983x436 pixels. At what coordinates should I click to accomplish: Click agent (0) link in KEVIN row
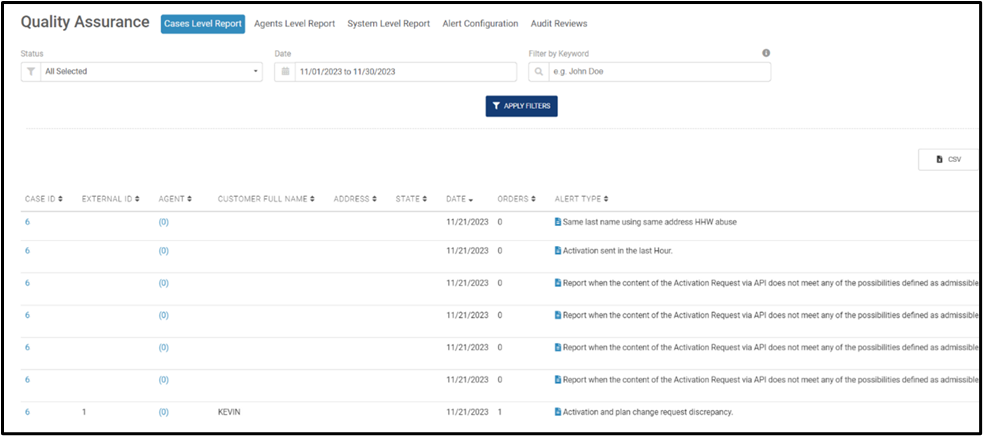click(x=164, y=412)
